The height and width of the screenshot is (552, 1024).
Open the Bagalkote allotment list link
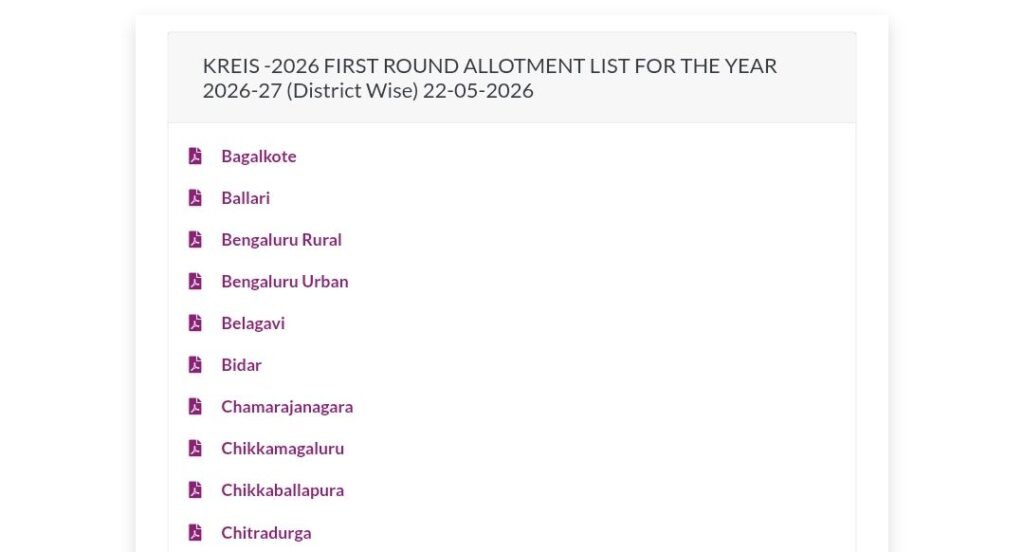pyautogui.click(x=259, y=157)
